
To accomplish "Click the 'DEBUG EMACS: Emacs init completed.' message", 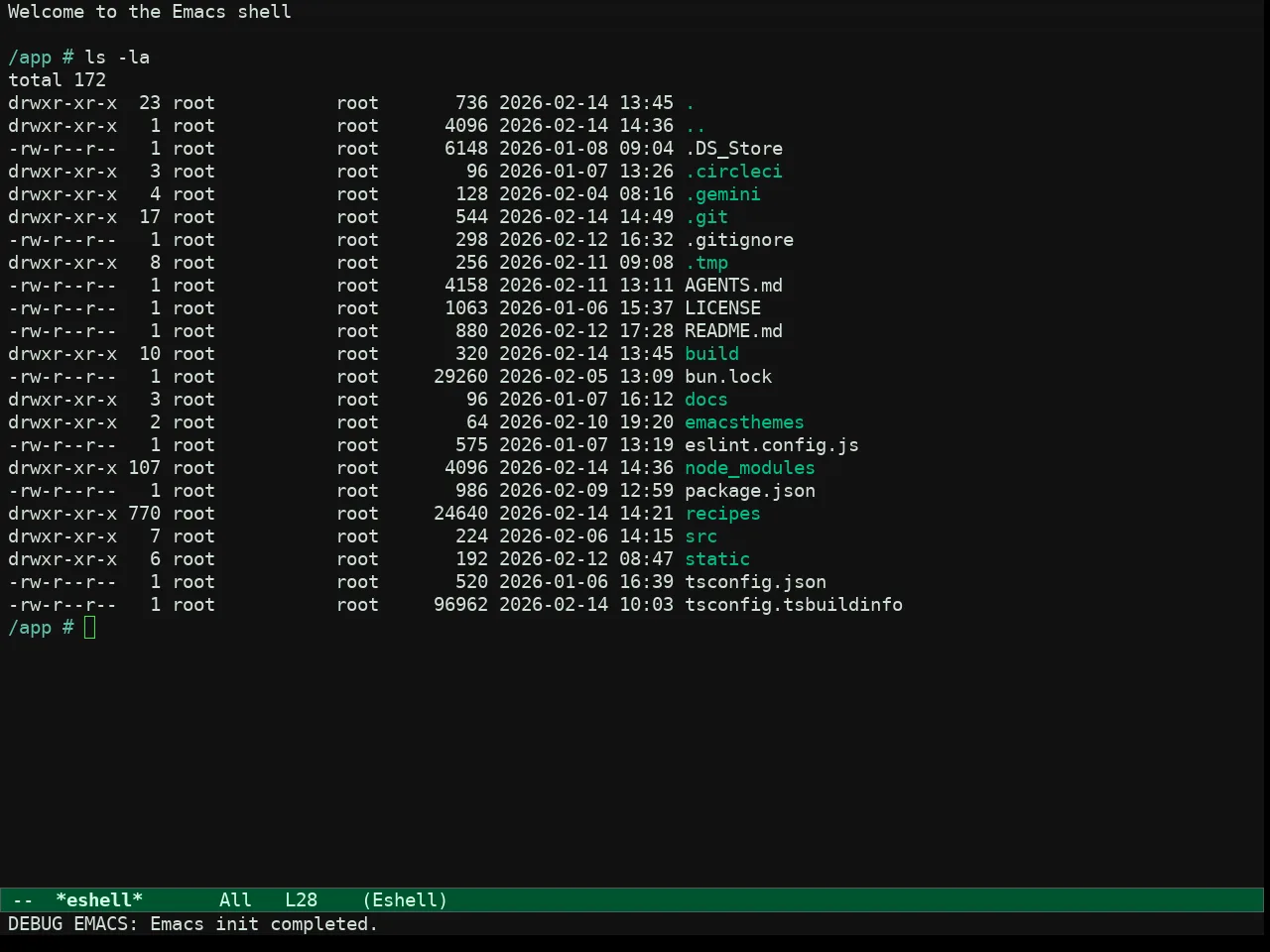I will 192,924.
